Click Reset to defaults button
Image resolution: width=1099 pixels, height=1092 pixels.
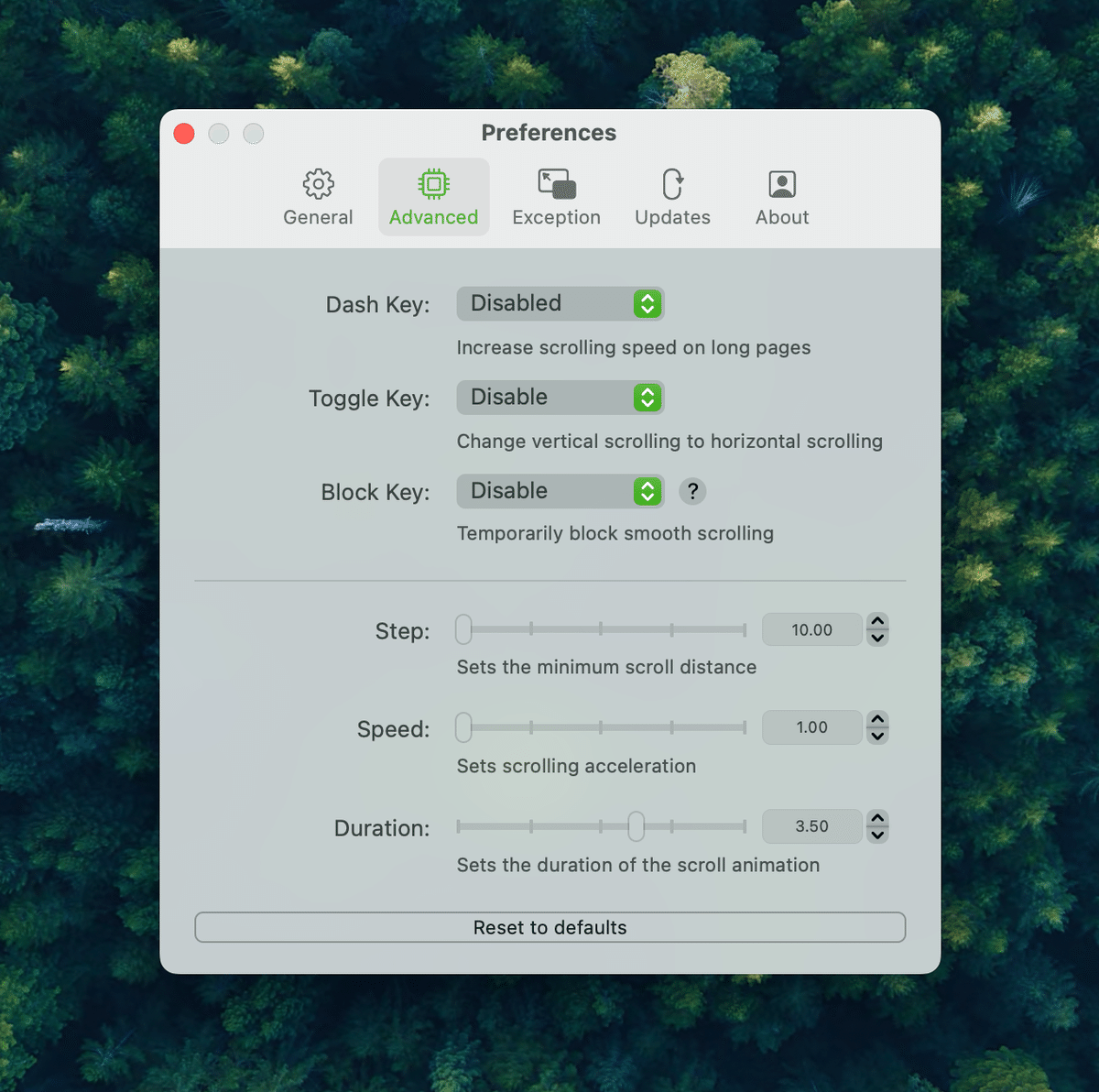(549, 927)
